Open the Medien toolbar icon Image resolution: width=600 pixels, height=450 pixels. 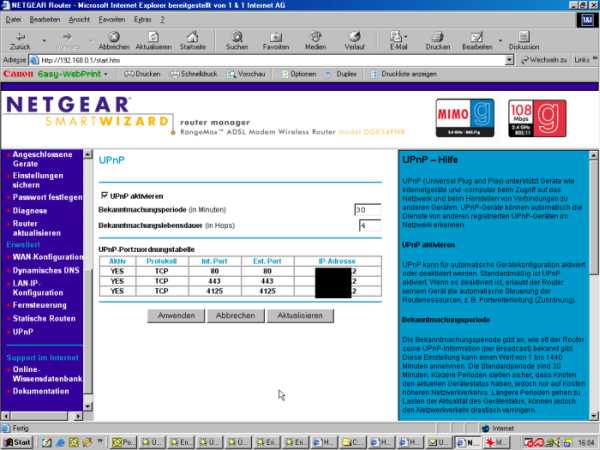pos(315,41)
